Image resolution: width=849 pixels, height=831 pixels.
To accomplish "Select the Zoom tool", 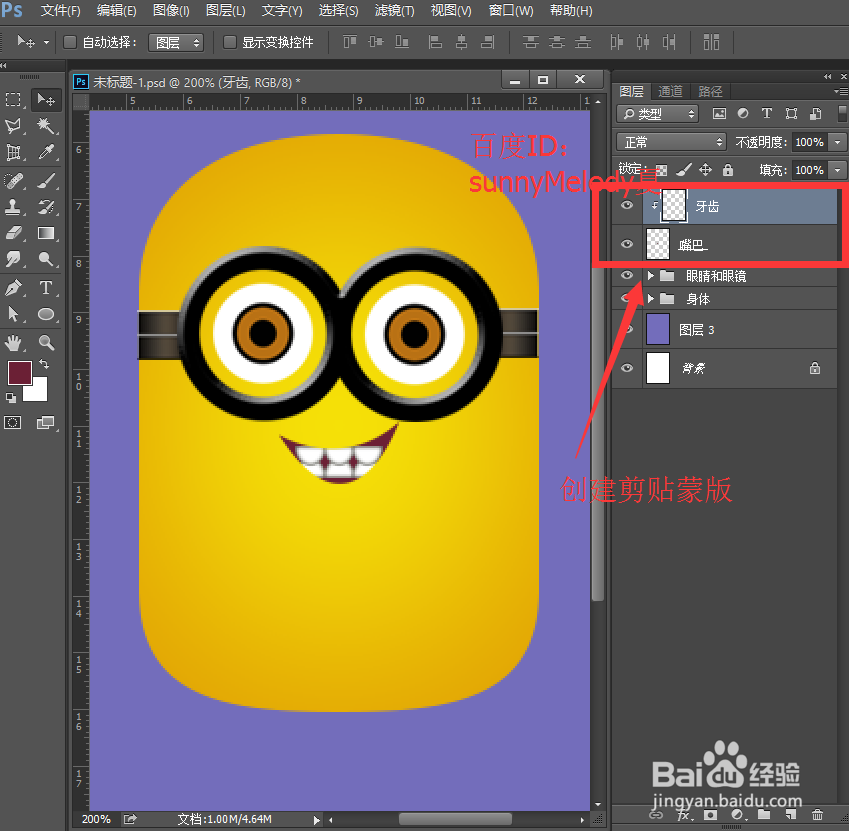I will (46, 342).
